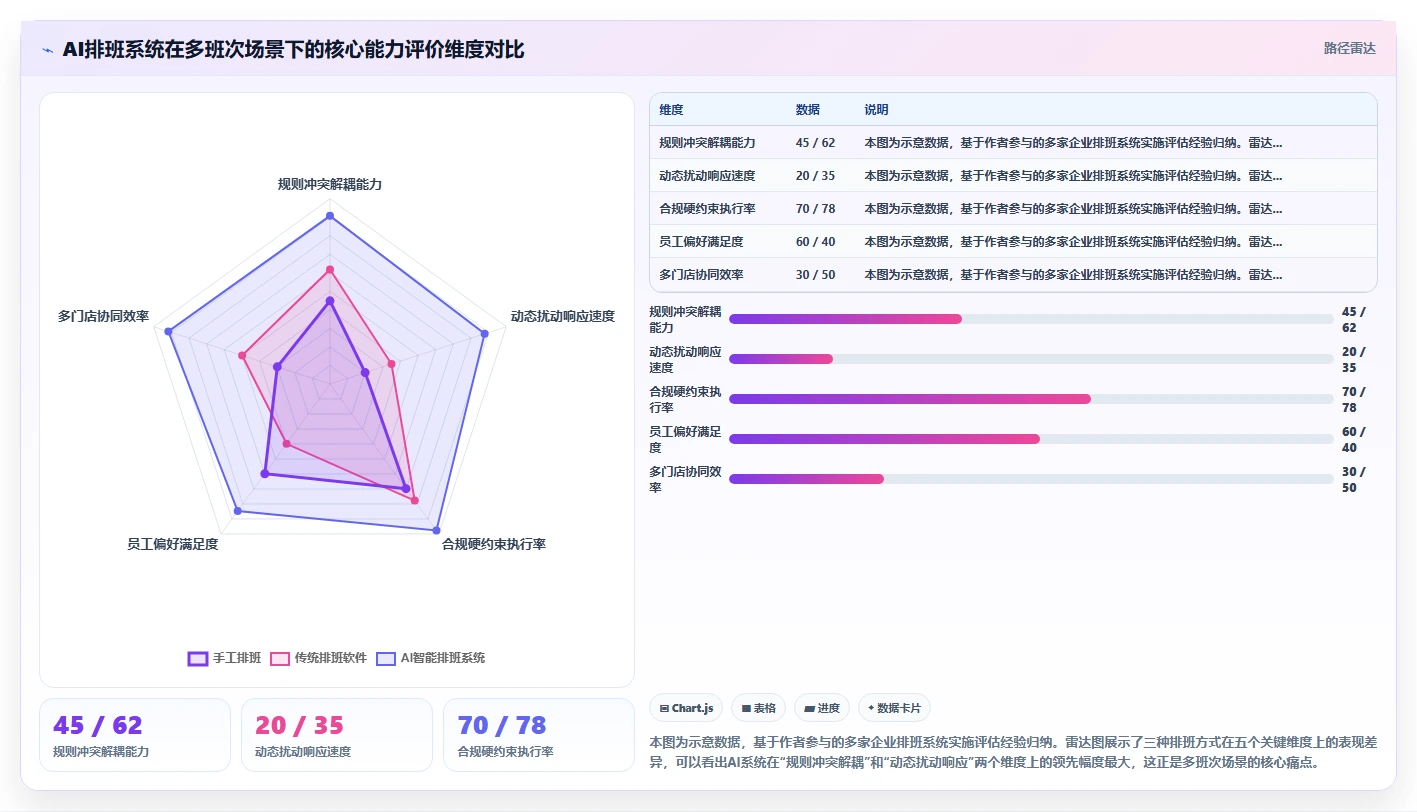Open the 45 / 62 规则冲突解耦能力 data card
This screenshot has height=812, width=1417.
tap(135, 735)
